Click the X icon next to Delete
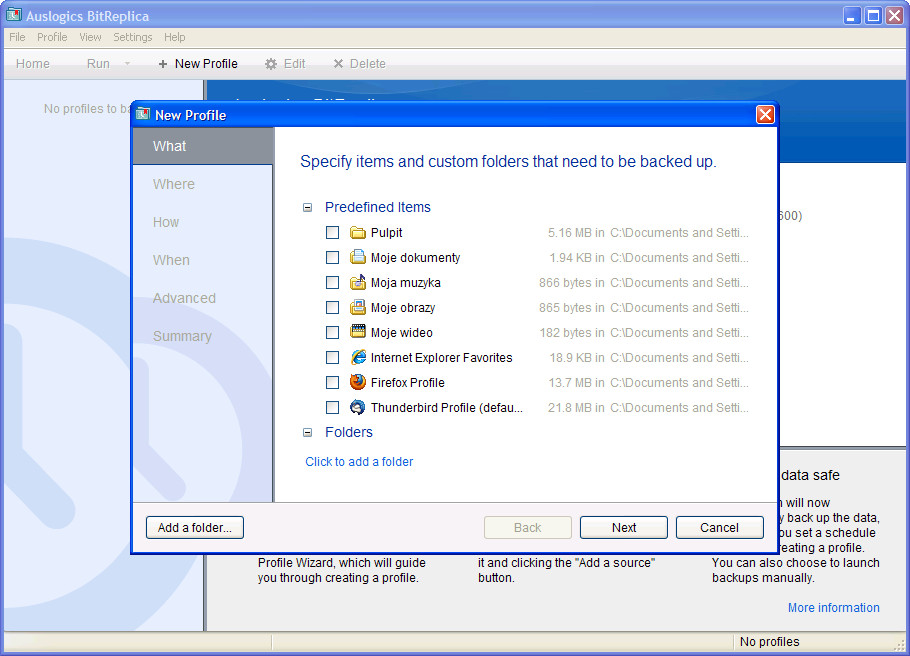 coord(338,64)
